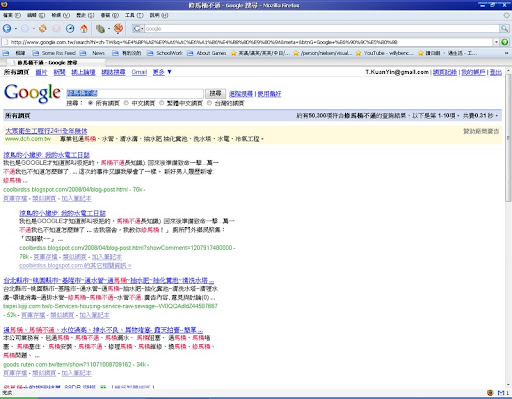The image size is (512, 399).
Task: Open the Forward button history dropdown arrow
Action: point(34,29)
